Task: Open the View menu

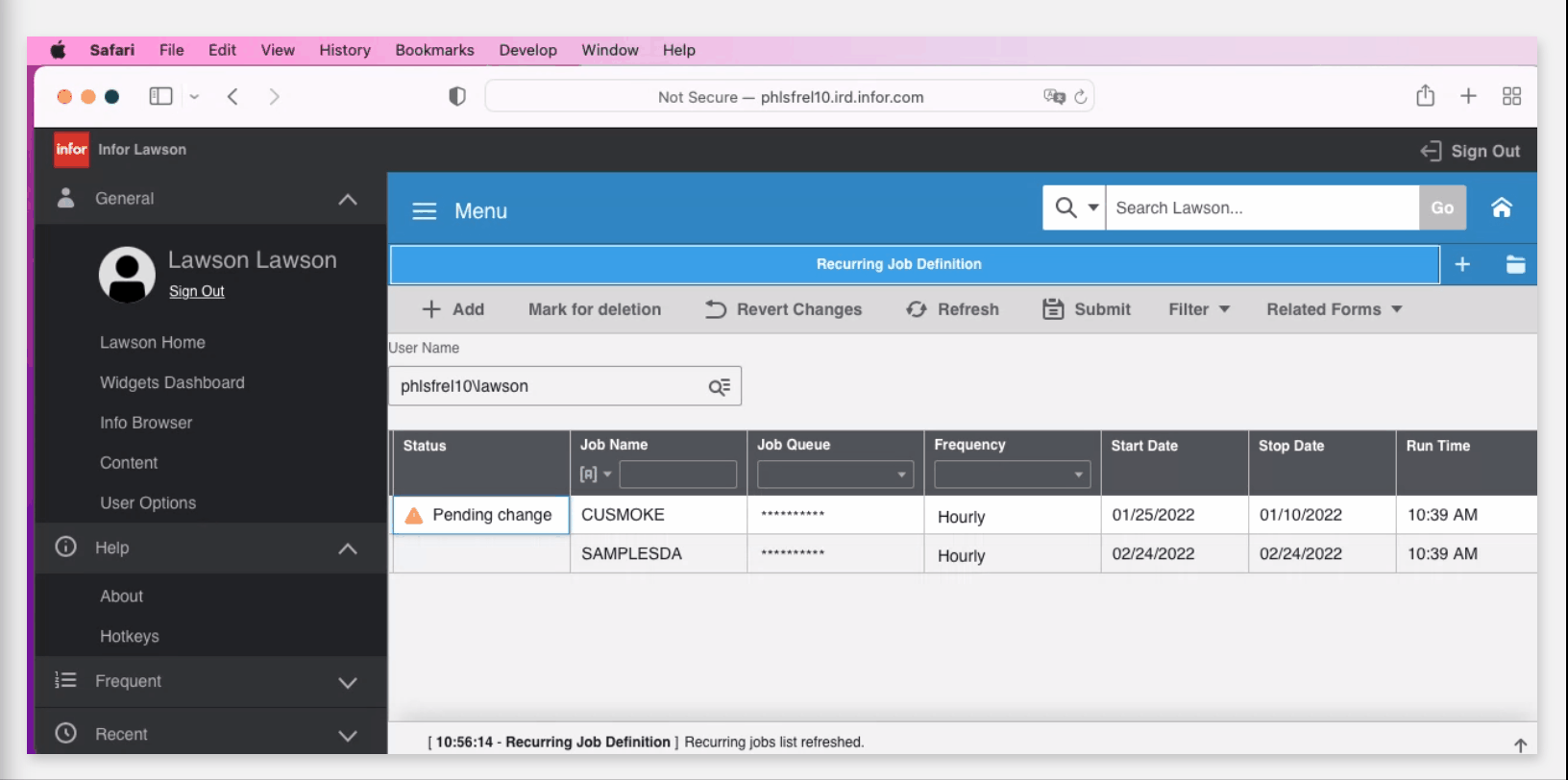Action: tap(278, 50)
